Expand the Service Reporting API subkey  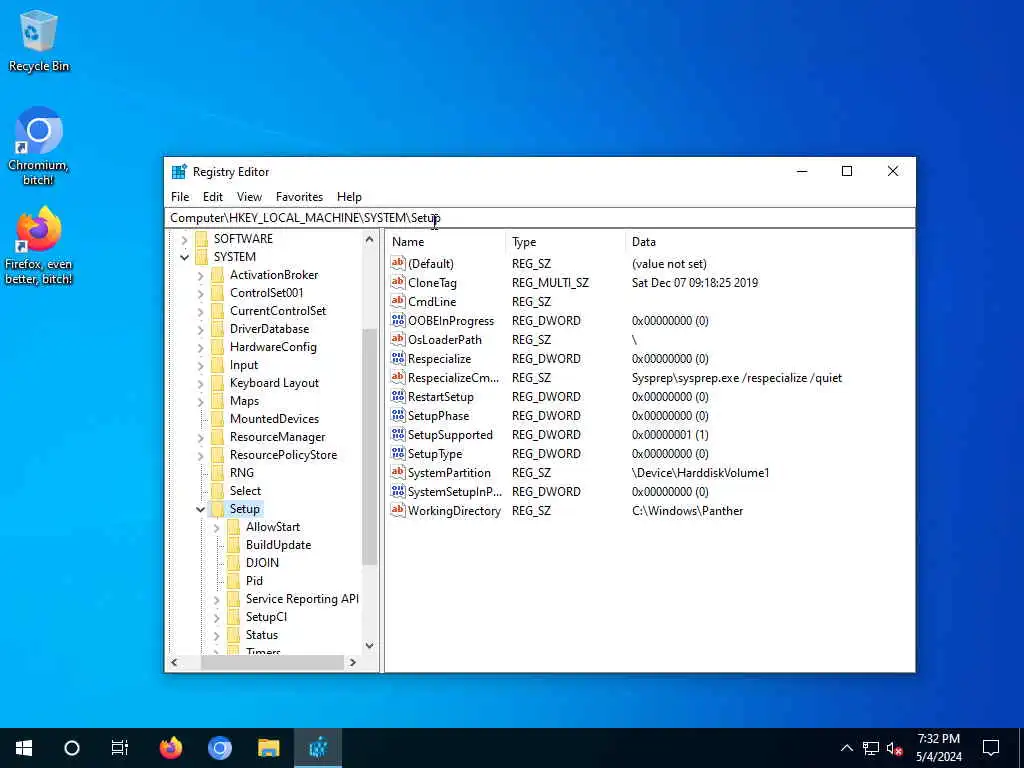tap(217, 600)
